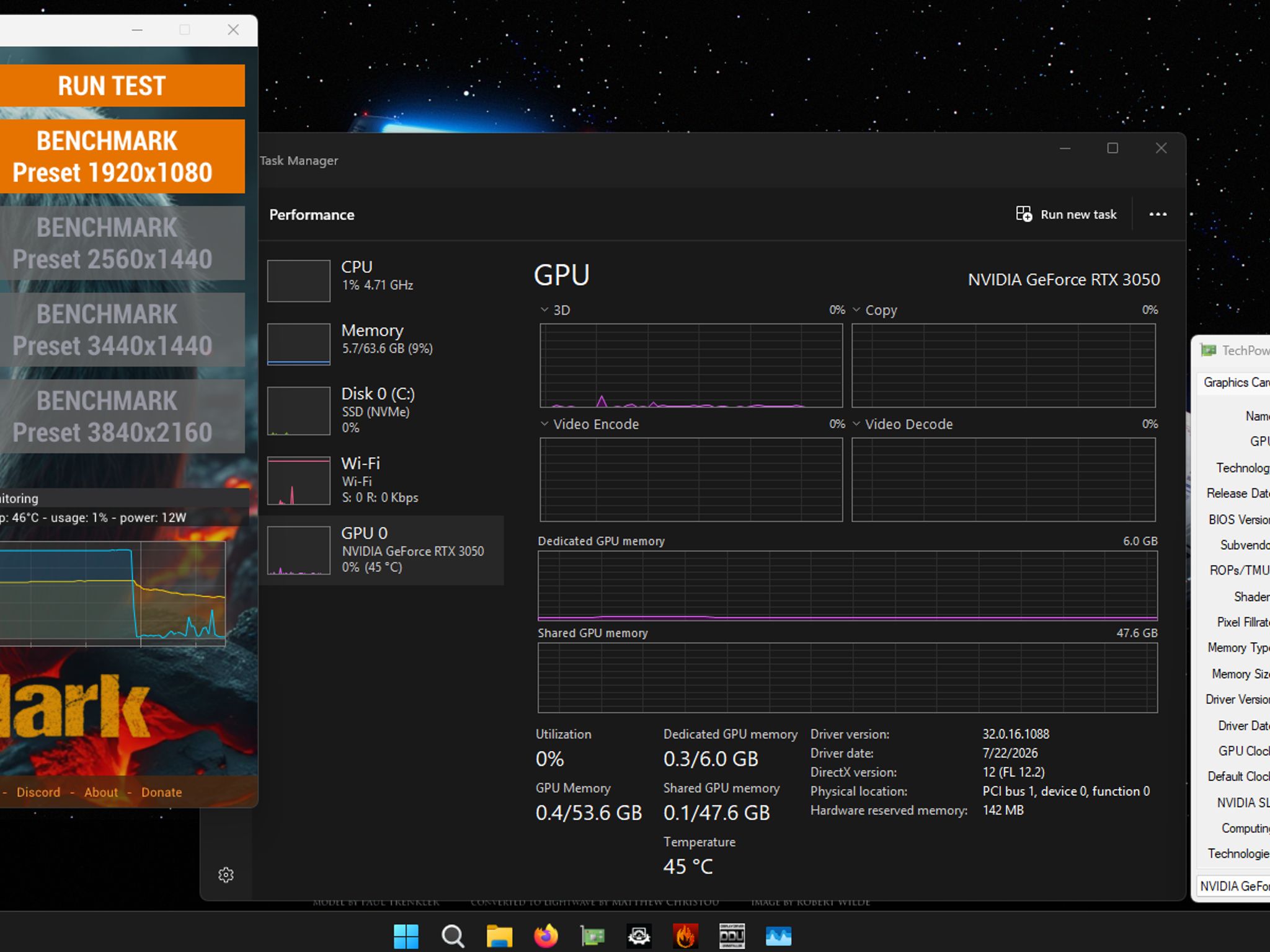This screenshot has width=1270, height=952.
Task: Open Task Manager icon on the taskbar
Action: pyautogui.click(x=778, y=936)
